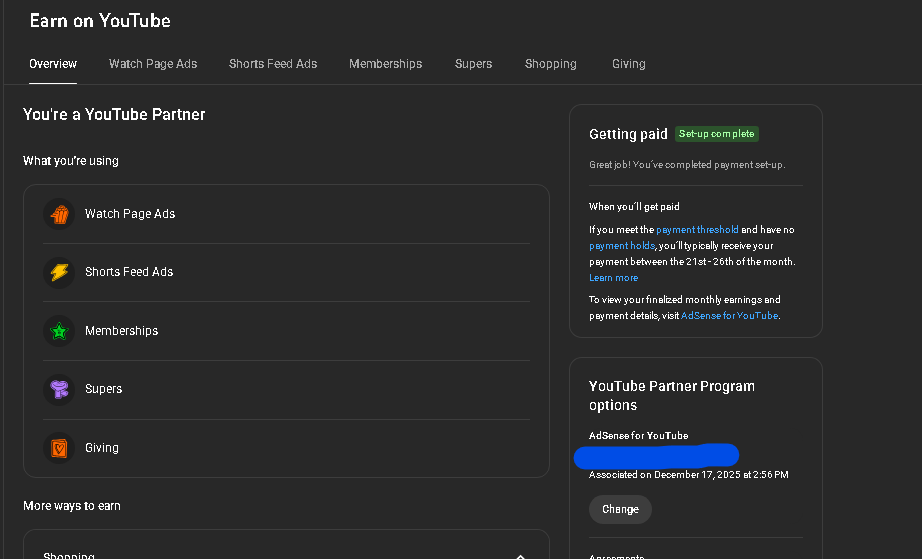Switch to the Giving tab
Viewport: 922px width, 559px height.
point(629,63)
